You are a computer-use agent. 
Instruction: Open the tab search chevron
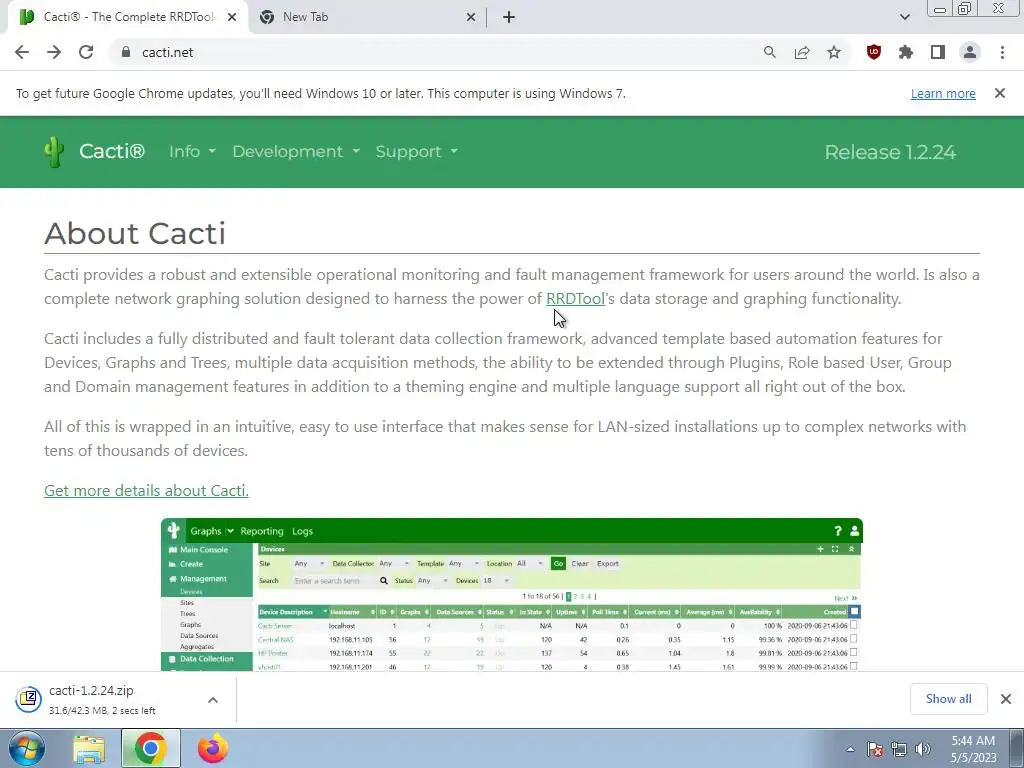click(x=904, y=17)
